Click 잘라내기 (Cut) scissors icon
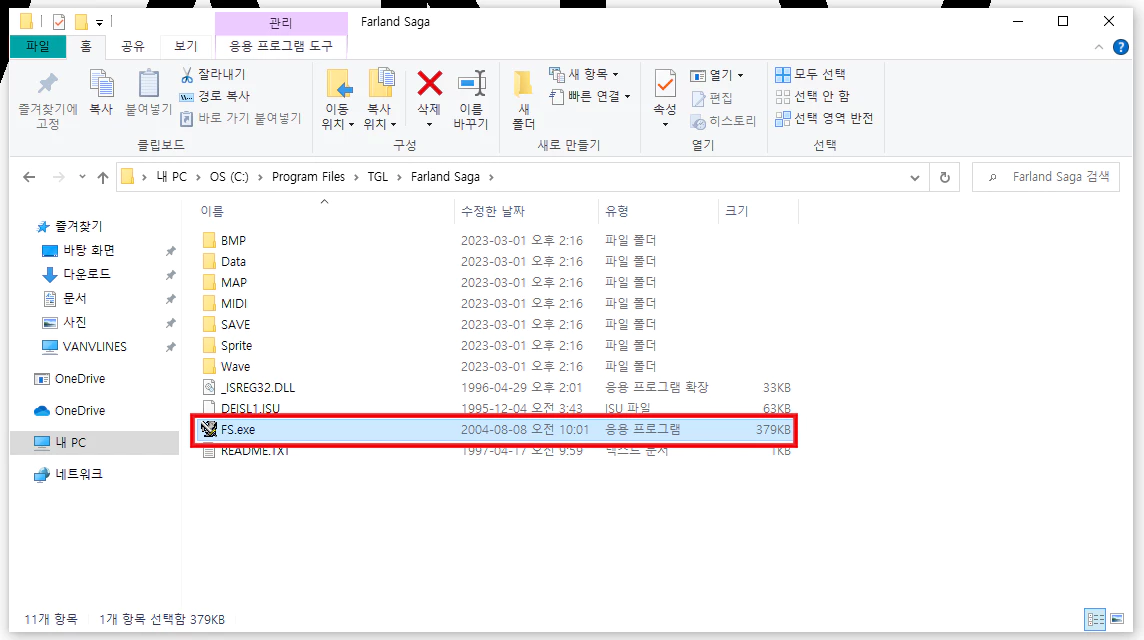 click(187, 74)
